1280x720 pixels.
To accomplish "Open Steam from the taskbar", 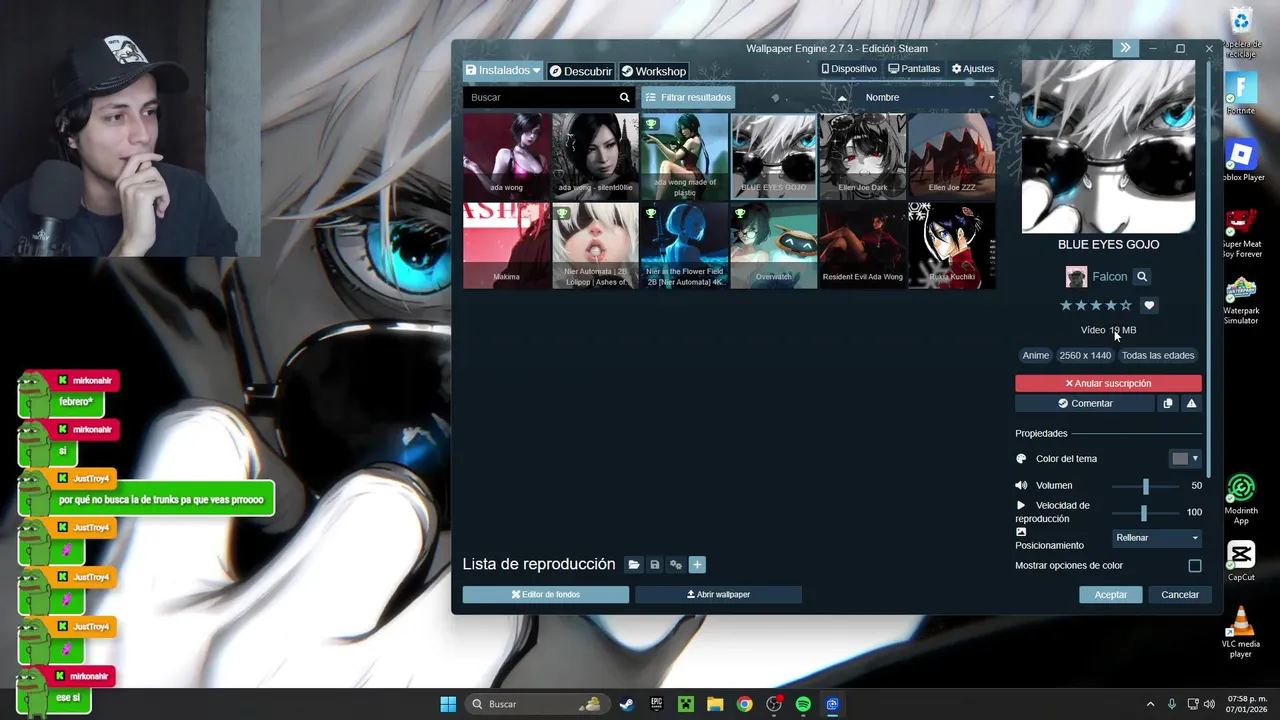I will pyautogui.click(x=626, y=704).
